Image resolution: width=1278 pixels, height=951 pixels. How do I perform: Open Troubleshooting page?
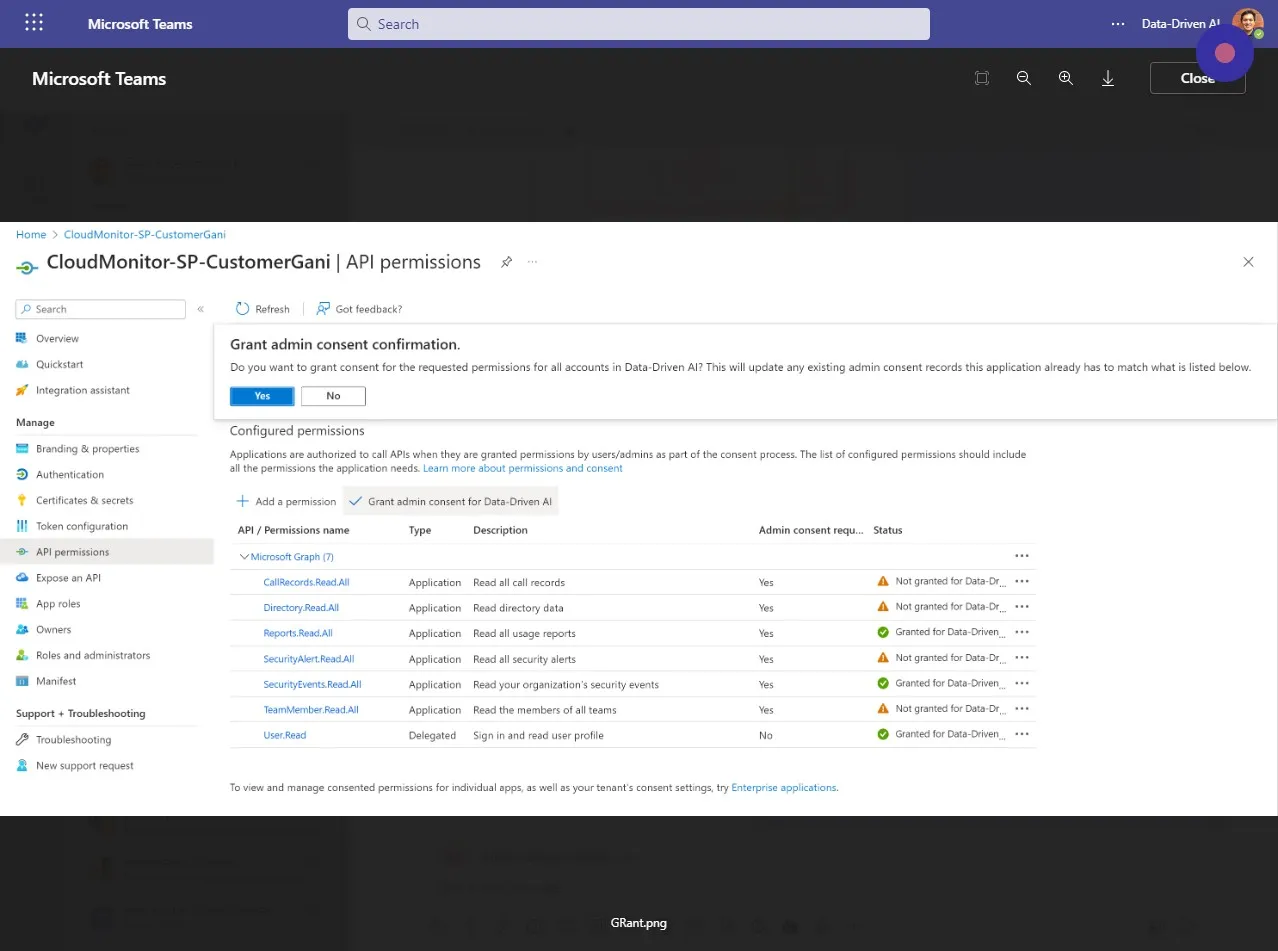click(x=73, y=740)
